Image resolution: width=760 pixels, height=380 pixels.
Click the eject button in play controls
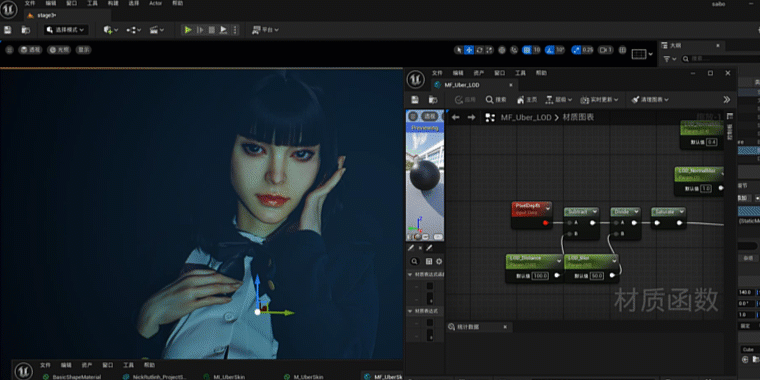(x=223, y=30)
